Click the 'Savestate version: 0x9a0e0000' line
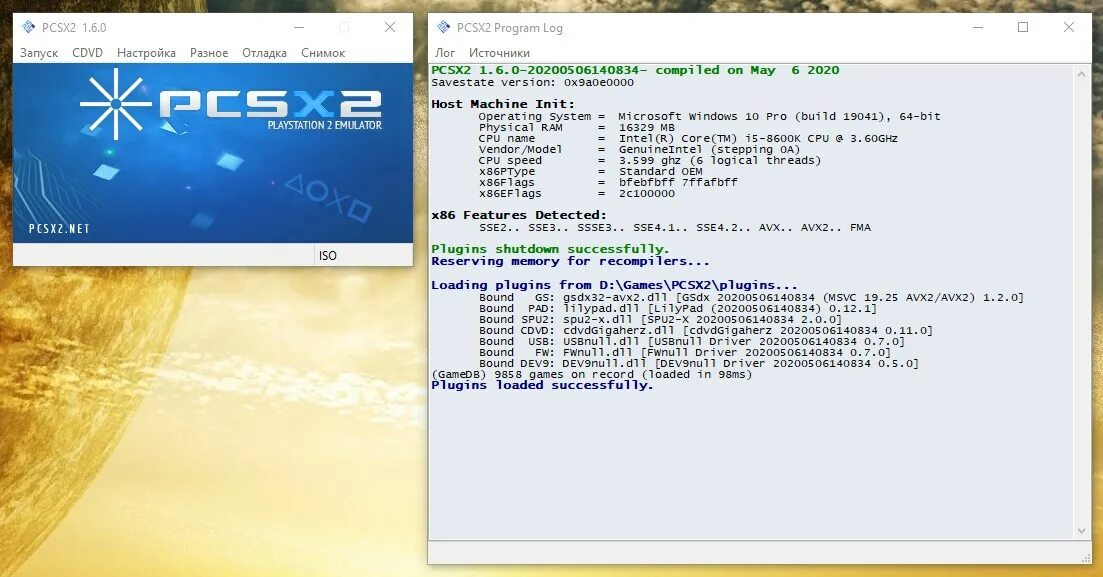Screen dimensions: 1103x577 (x=533, y=82)
